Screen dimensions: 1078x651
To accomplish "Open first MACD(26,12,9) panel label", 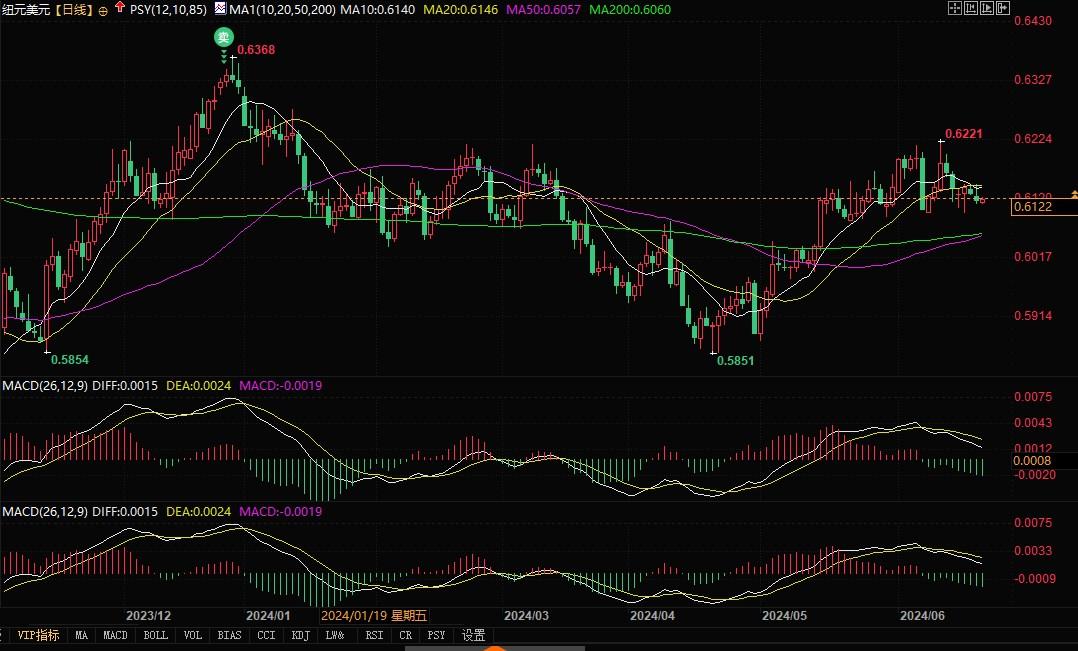I will point(44,385).
